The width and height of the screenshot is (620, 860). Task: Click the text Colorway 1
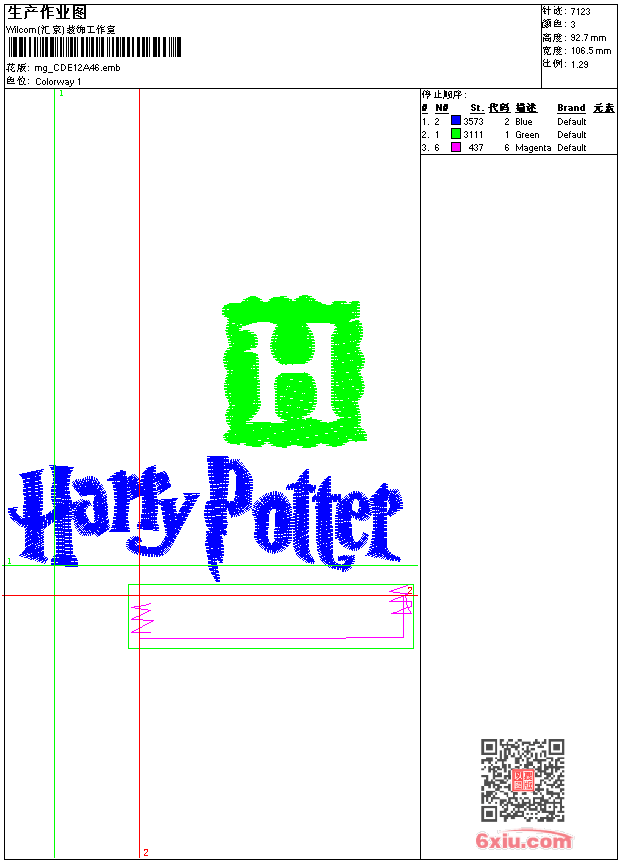coord(58,82)
